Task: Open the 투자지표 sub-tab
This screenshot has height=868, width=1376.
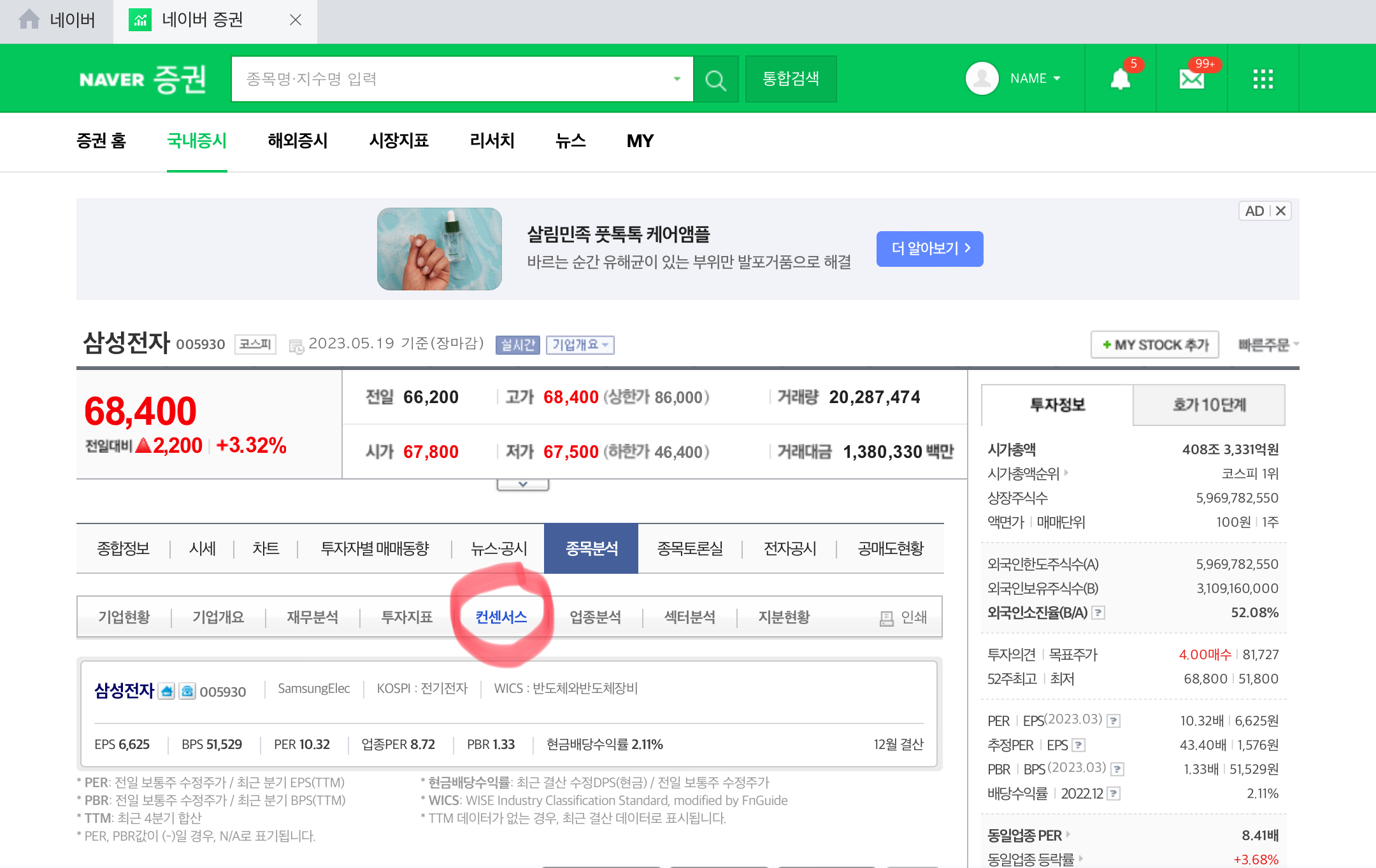Action: pyautogui.click(x=407, y=617)
